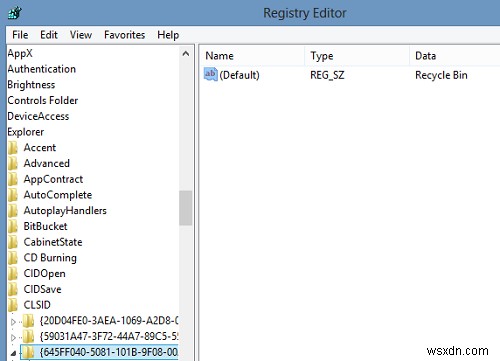Click the {645FF040 key folder icon
Screen dimensions: 500x361
click(x=29, y=352)
